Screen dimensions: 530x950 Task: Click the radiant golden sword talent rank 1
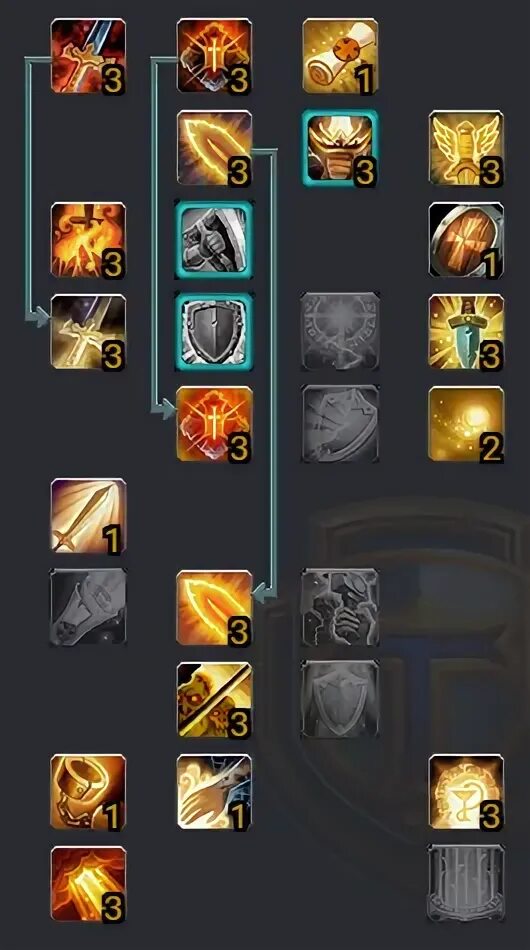tap(88, 516)
